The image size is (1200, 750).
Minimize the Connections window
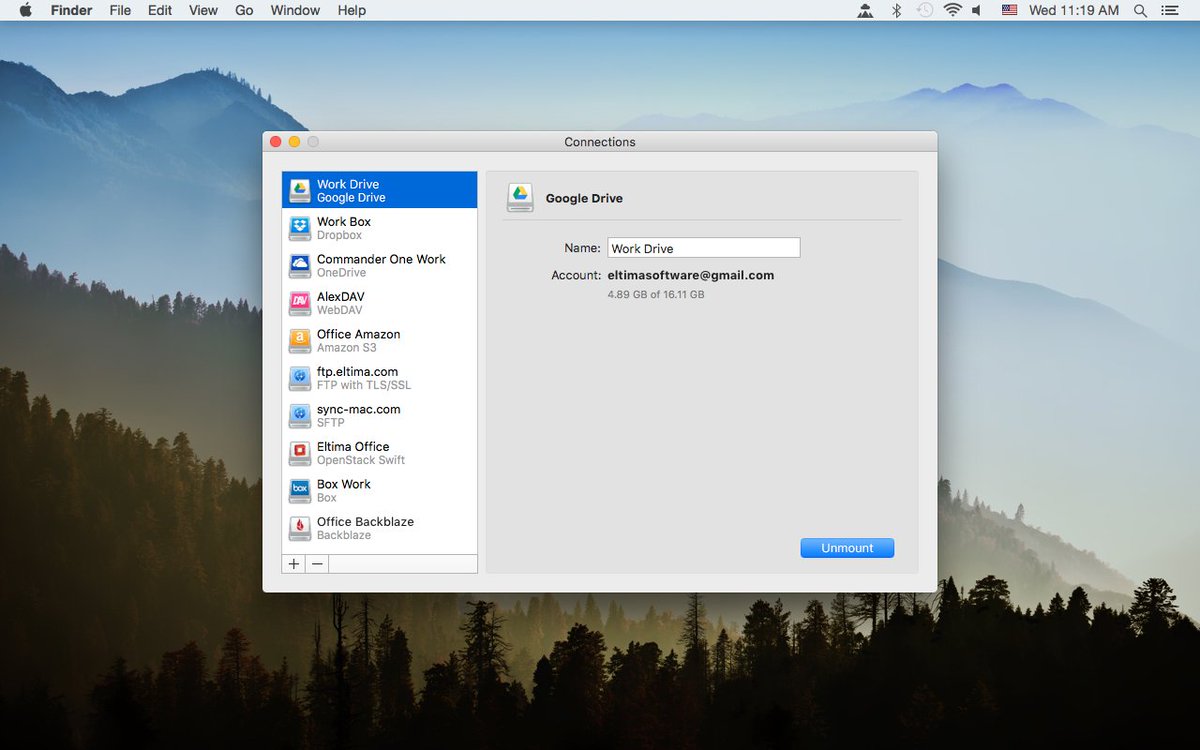click(x=294, y=142)
